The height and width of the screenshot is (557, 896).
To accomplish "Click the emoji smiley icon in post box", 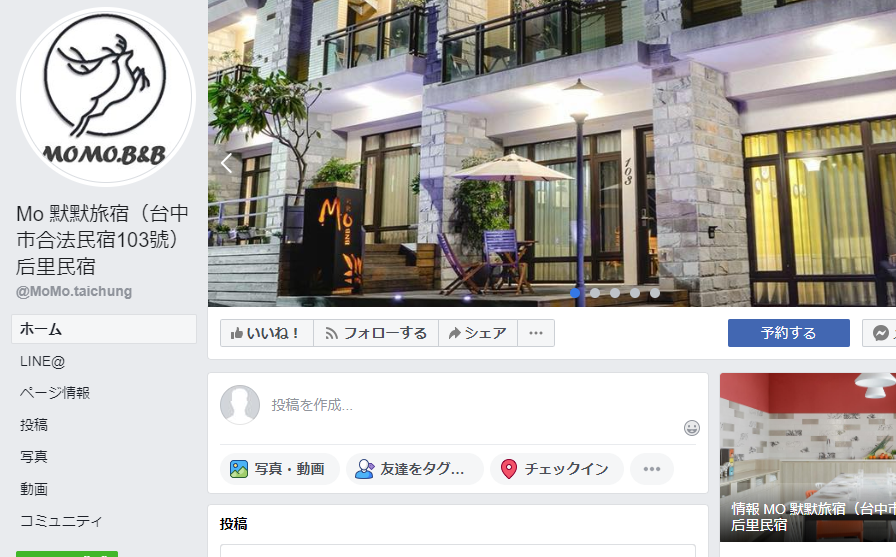I will 691,428.
